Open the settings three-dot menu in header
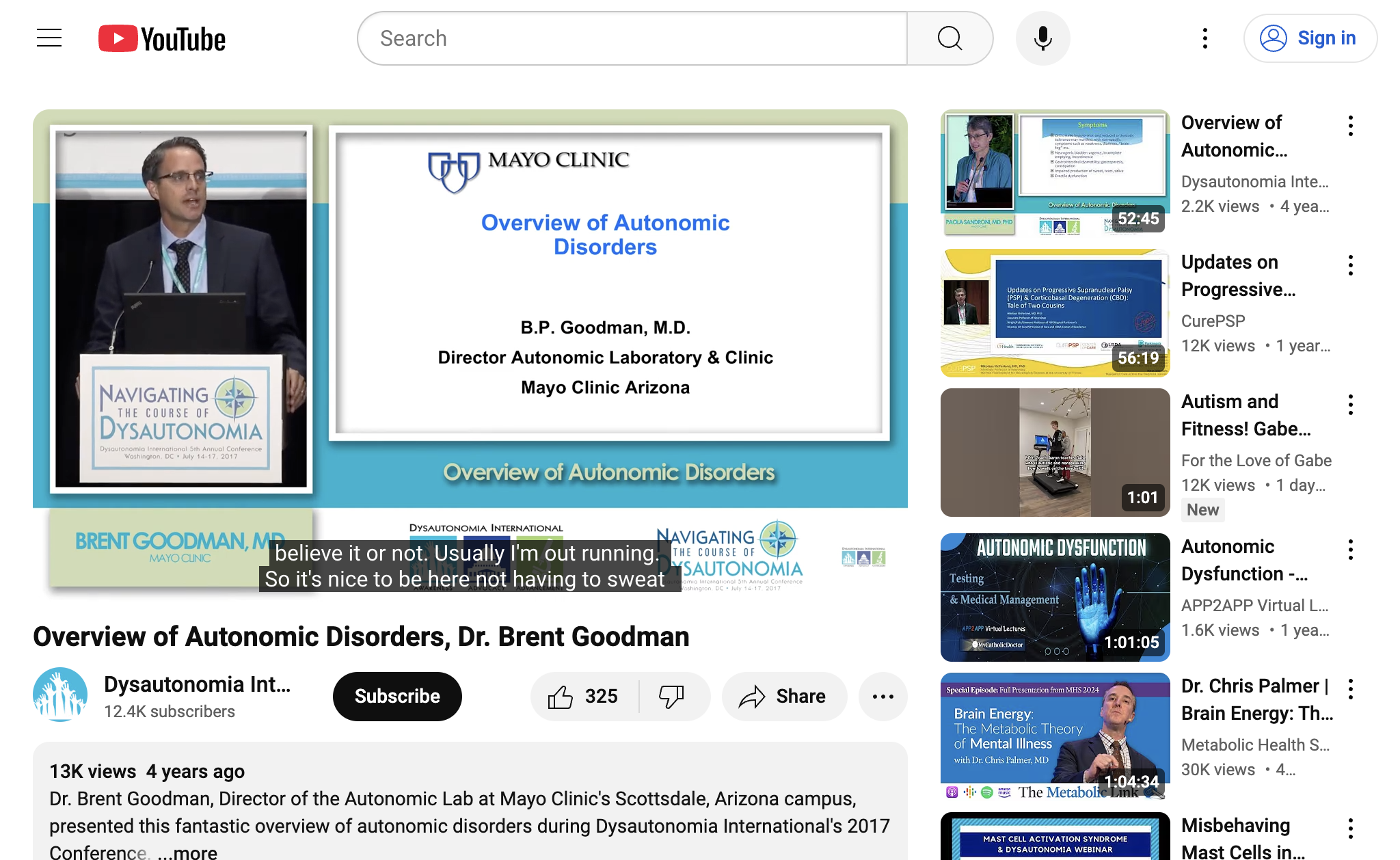 pos(1204,38)
